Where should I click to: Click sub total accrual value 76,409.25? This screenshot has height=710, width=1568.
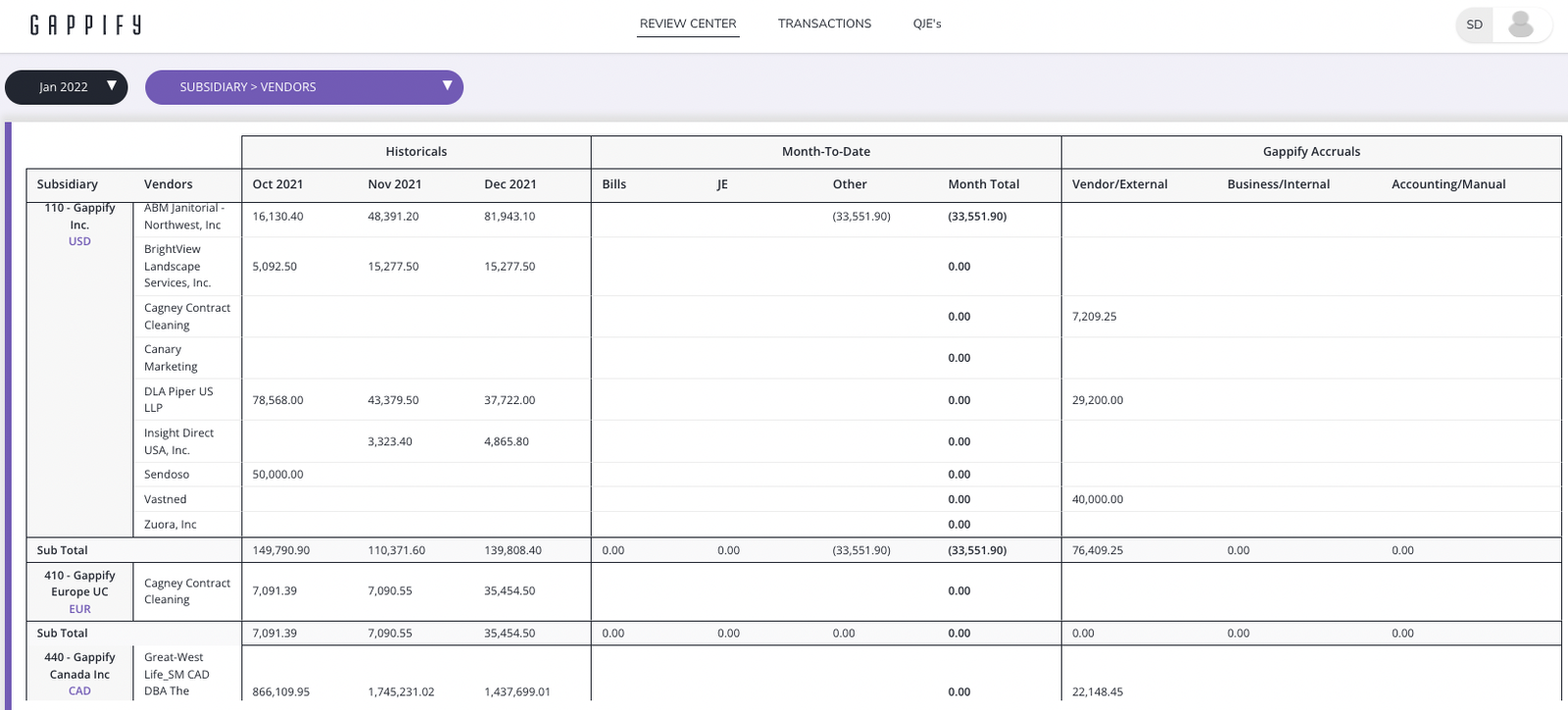(x=1098, y=551)
